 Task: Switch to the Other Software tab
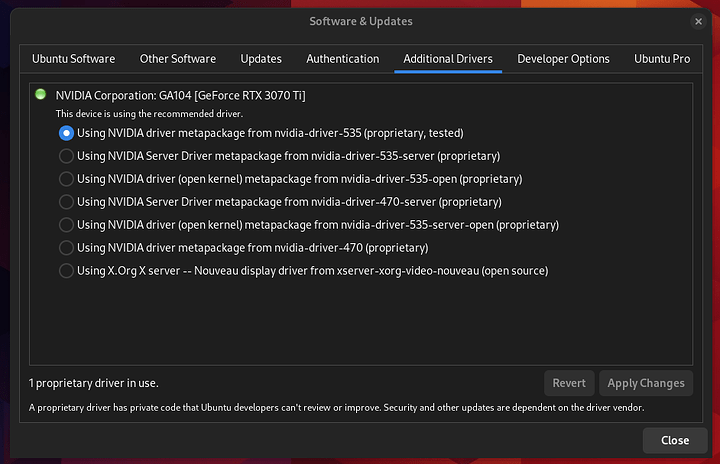click(x=178, y=59)
